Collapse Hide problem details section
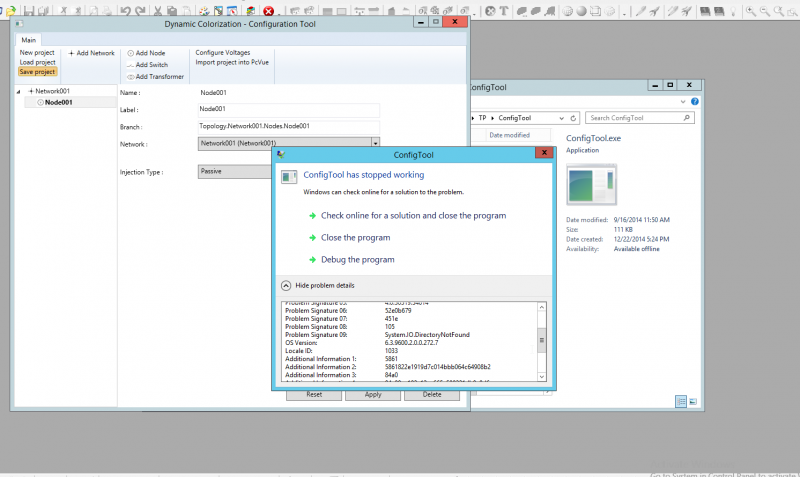This screenshot has height=477, width=800. click(x=286, y=286)
